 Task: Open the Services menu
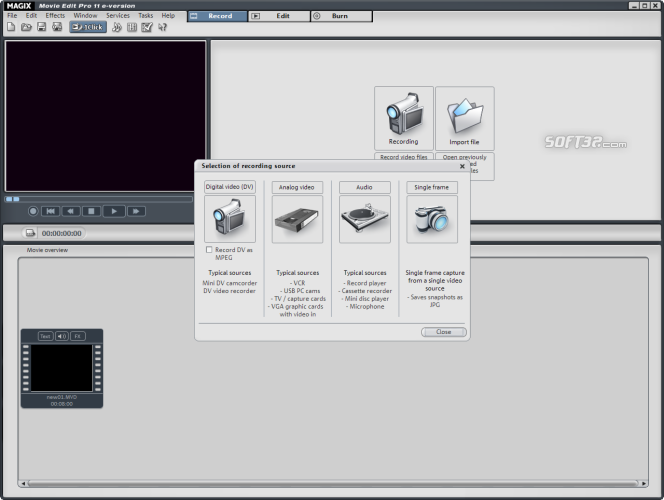pyautogui.click(x=118, y=16)
